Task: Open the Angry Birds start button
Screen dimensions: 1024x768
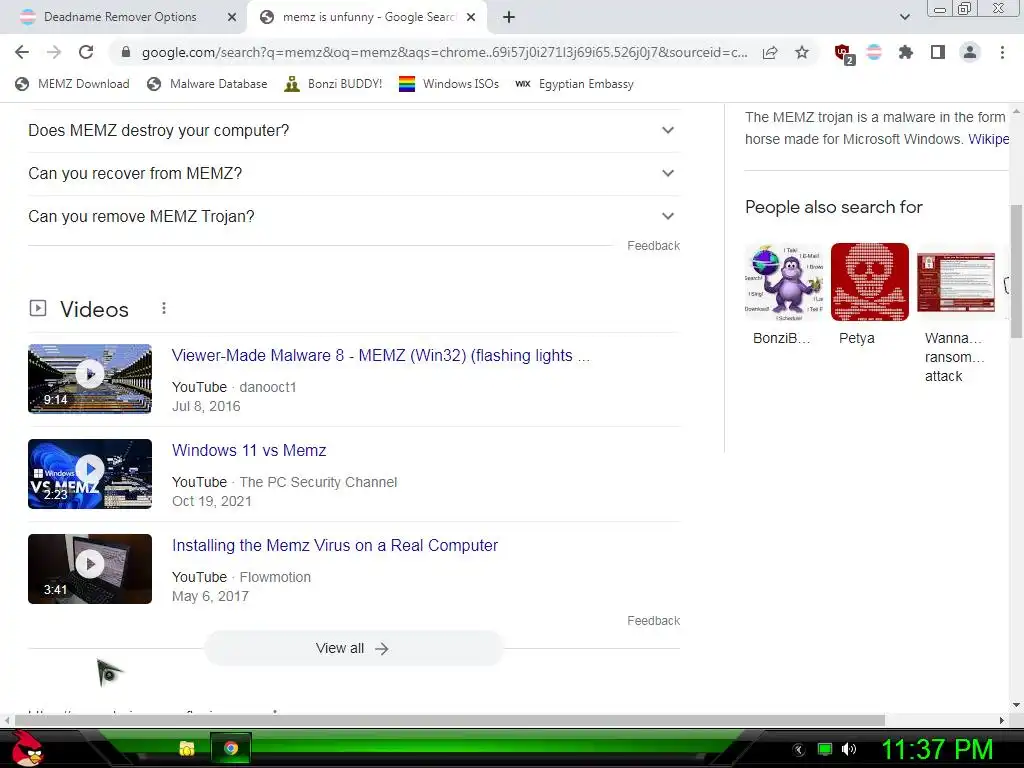Action: (28, 748)
